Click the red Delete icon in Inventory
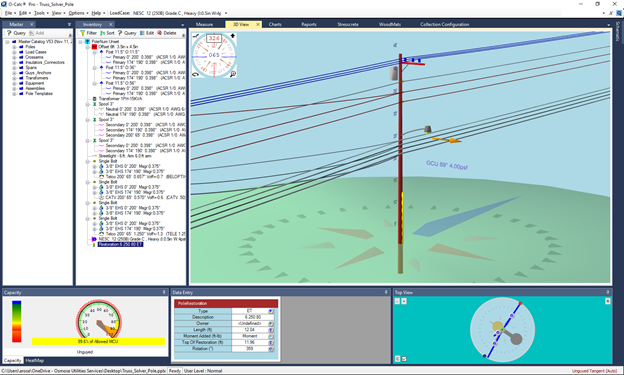 160,33
